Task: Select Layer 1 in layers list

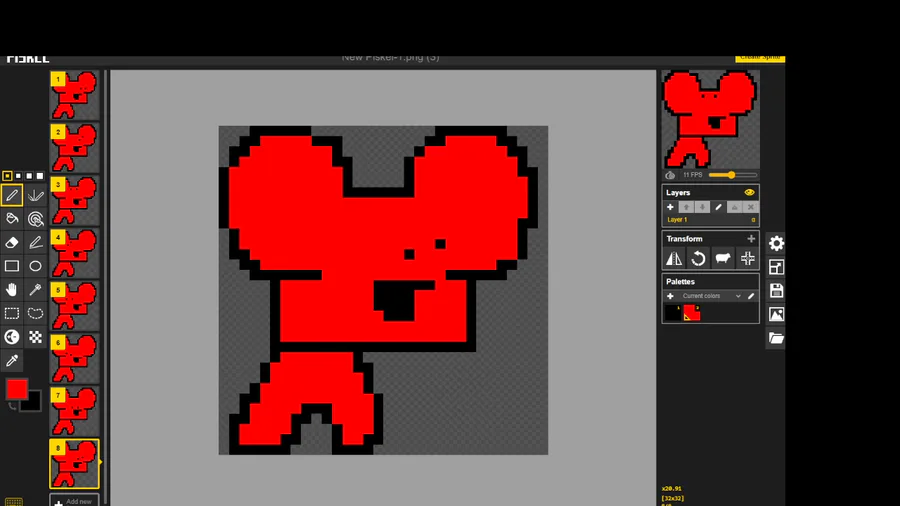Action: click(x=711, y=220)
